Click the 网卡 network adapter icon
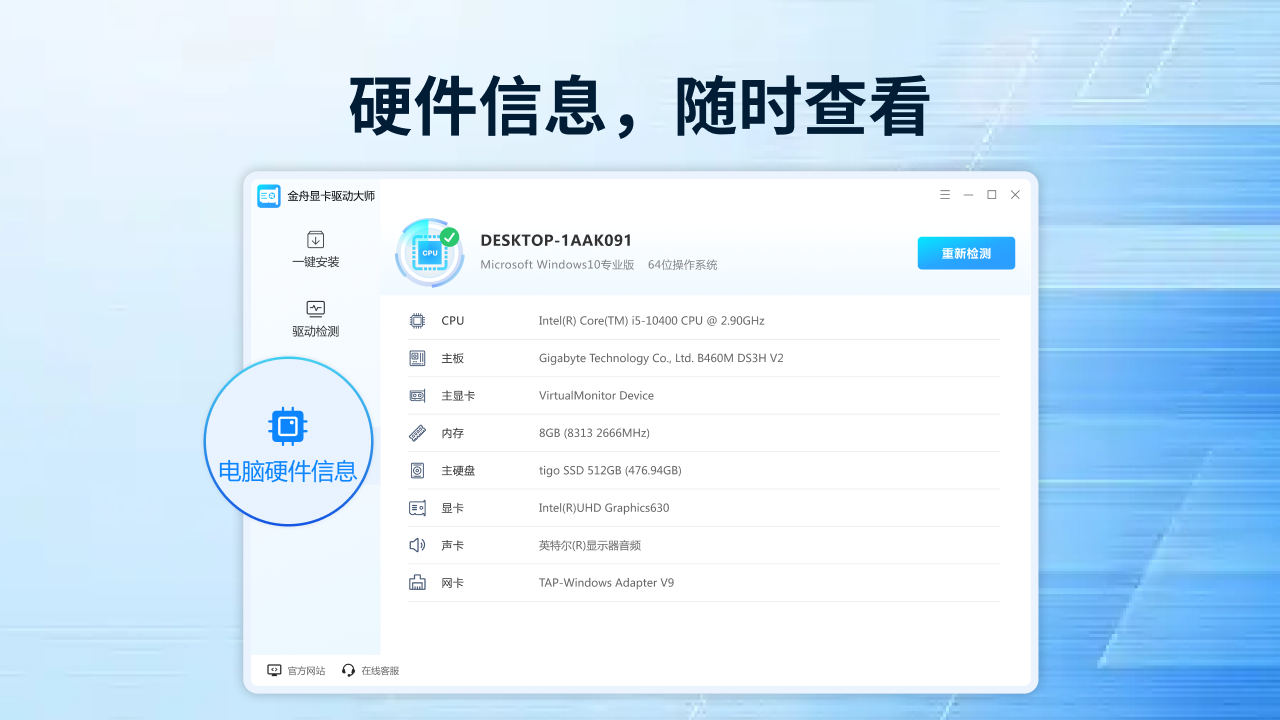The height and width of the screenshot is (720, 1280). 417,583
